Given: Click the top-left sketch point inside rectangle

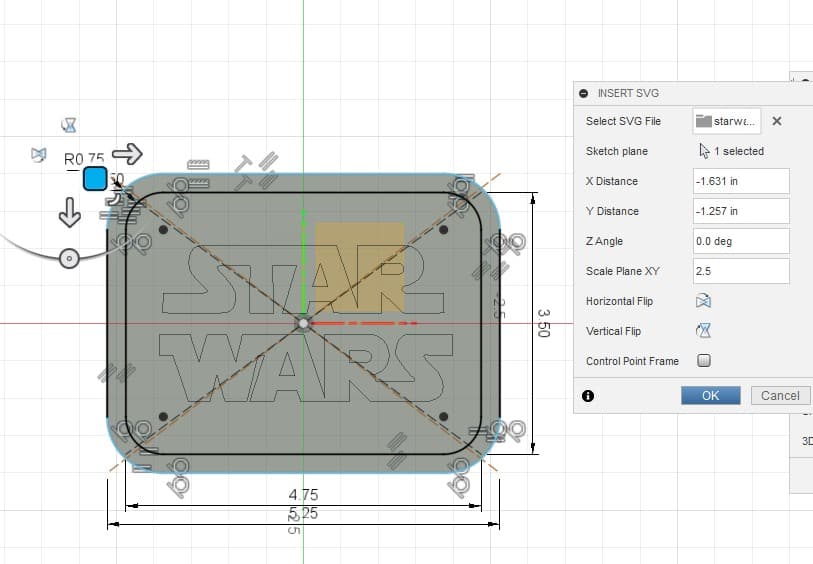Looking at the screenshot, I should tap(163, 230).
